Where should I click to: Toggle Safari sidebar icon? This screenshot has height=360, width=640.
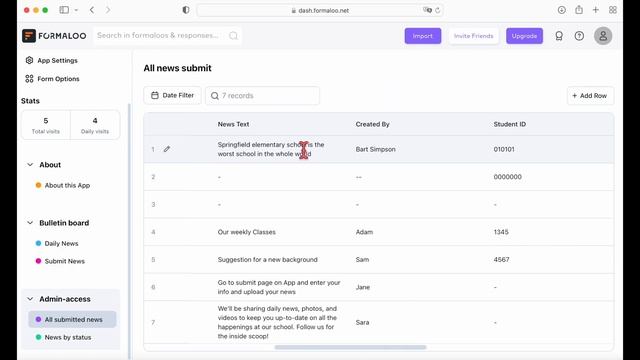point(64,10)
